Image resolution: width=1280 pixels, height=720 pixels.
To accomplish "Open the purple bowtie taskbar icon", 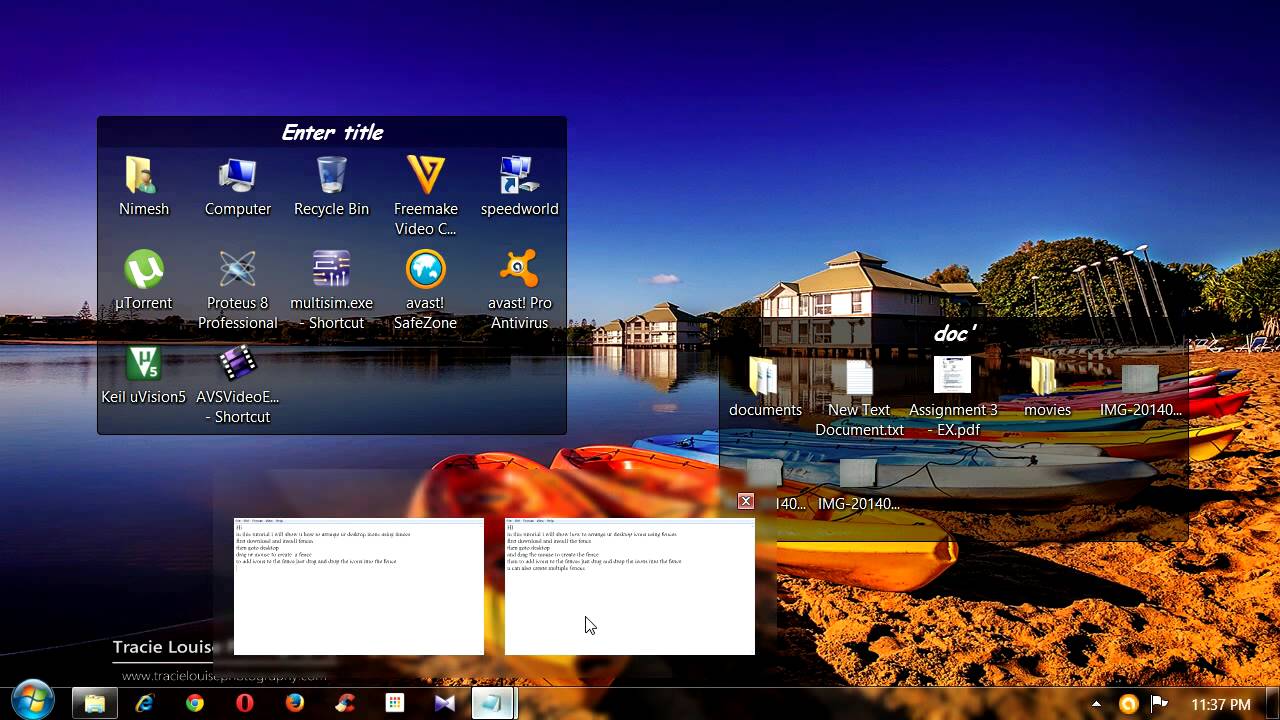I will click(x=445, y=704).
